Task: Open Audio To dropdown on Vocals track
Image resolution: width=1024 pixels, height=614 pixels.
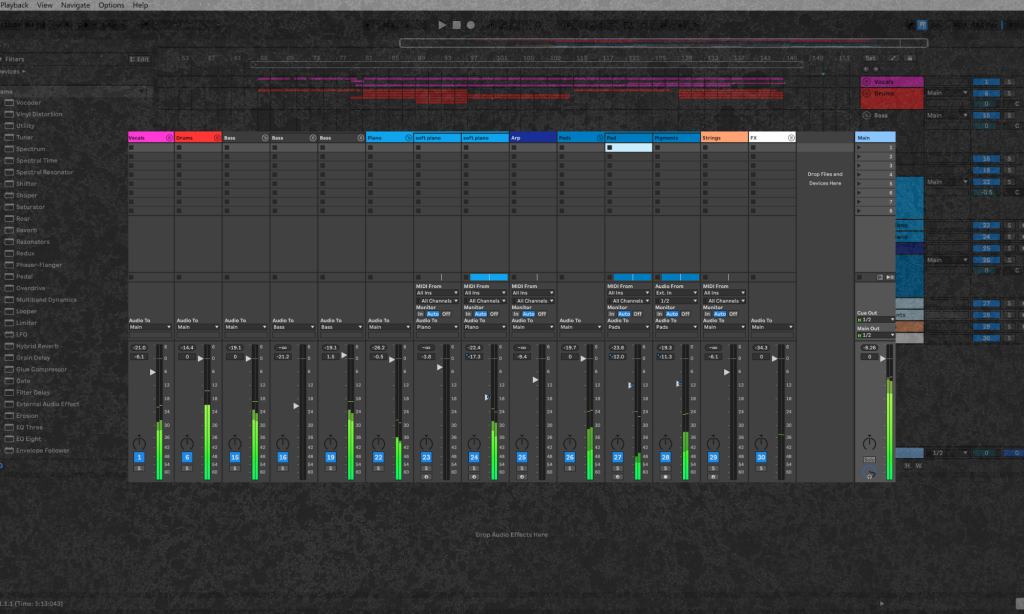Action: [150, 327]
